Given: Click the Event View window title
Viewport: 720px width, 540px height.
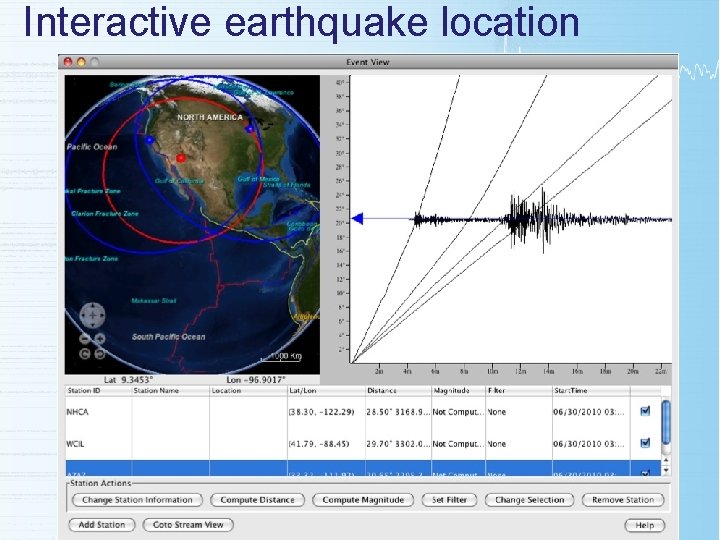Looking at the screenshot, I should [367, 62].
